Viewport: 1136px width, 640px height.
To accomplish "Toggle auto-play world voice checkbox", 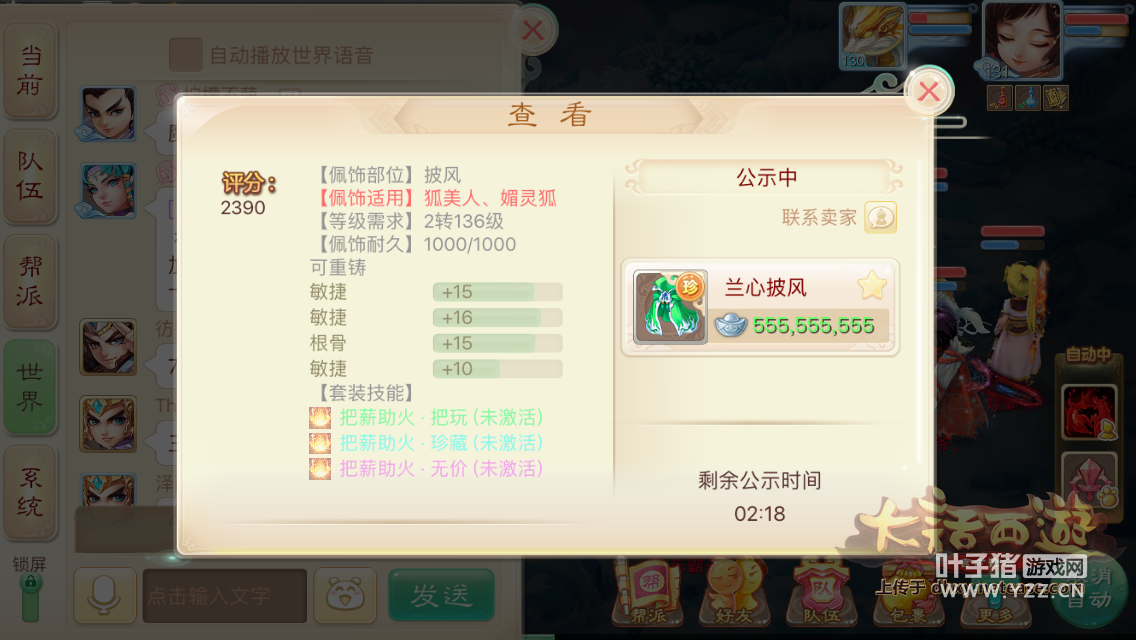I will pyautogui.click(x=185, y=55).
